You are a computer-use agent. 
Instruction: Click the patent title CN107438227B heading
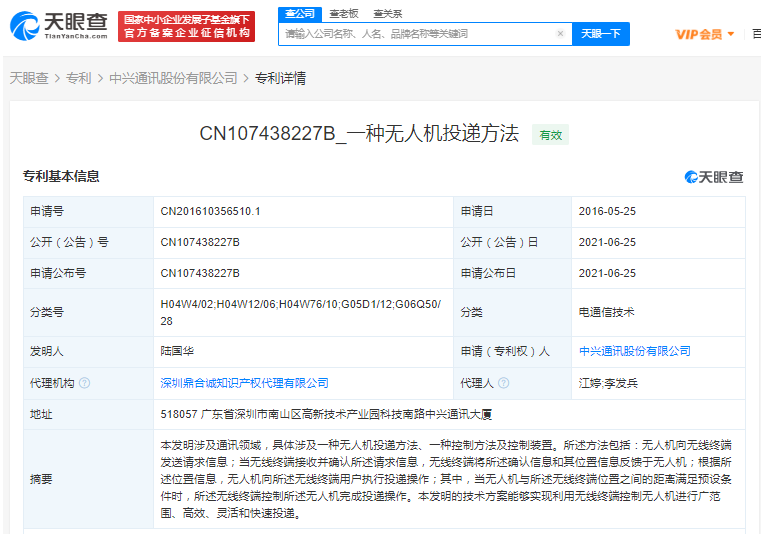tap(359, 134)
